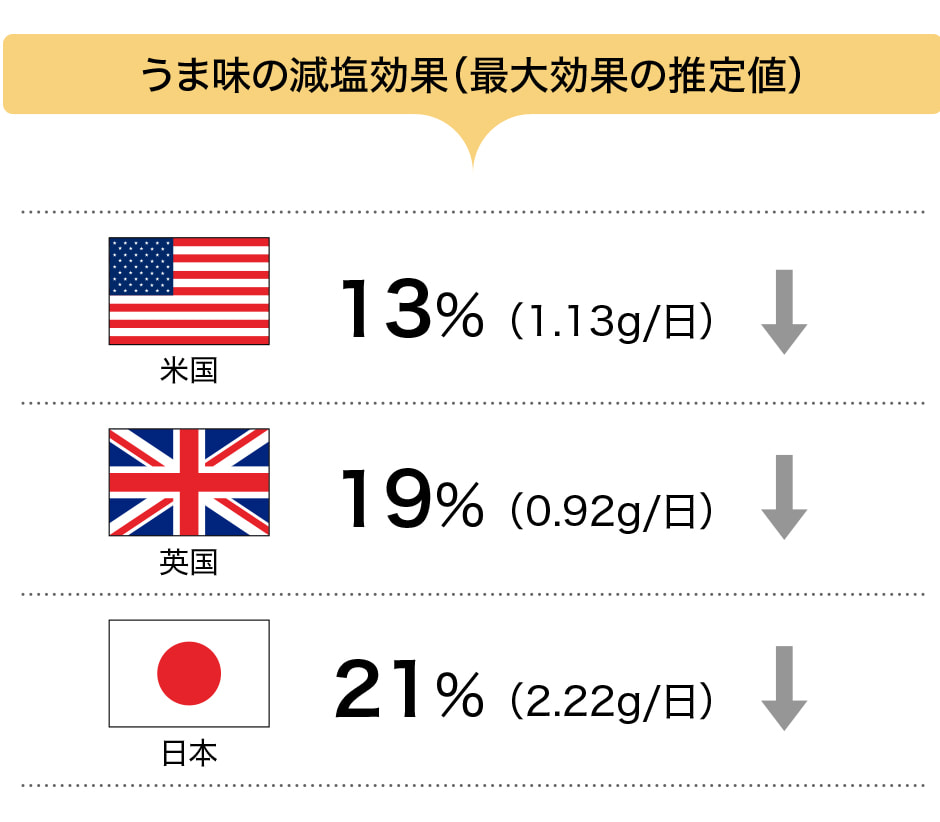940x822 pixels.
Task: Click the United Kingdom flag image
Action: (x=189, y=482)
